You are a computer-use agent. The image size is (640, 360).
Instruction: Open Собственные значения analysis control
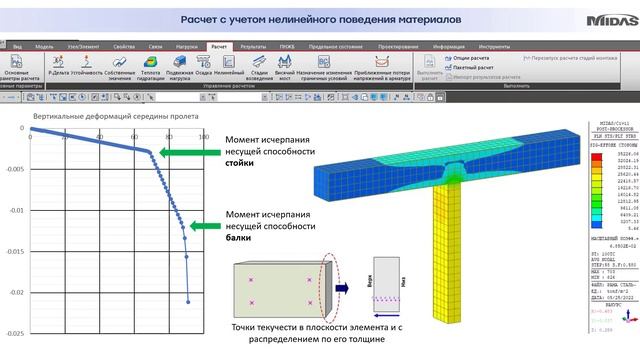[x=119, y=67]
